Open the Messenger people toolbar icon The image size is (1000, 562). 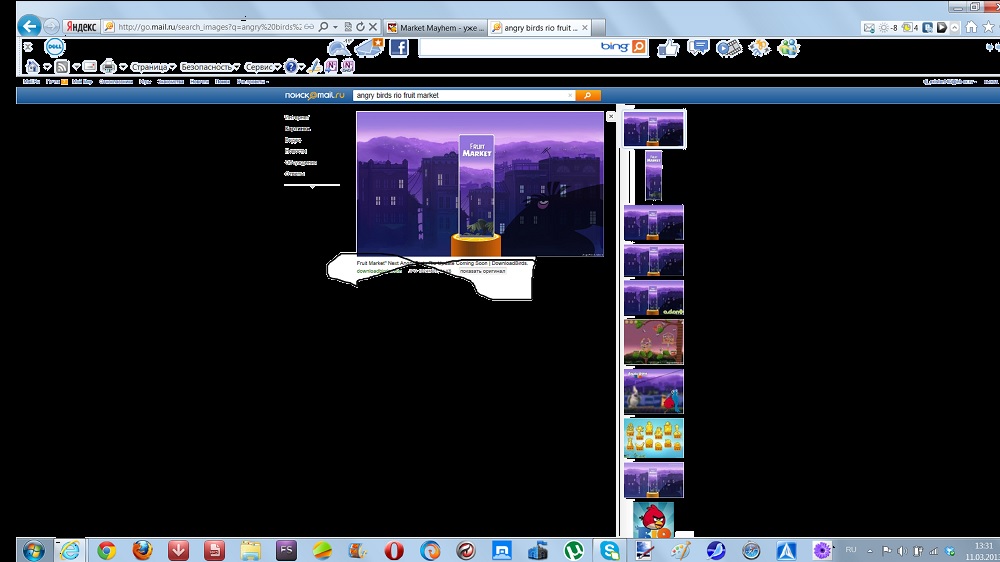789,48
